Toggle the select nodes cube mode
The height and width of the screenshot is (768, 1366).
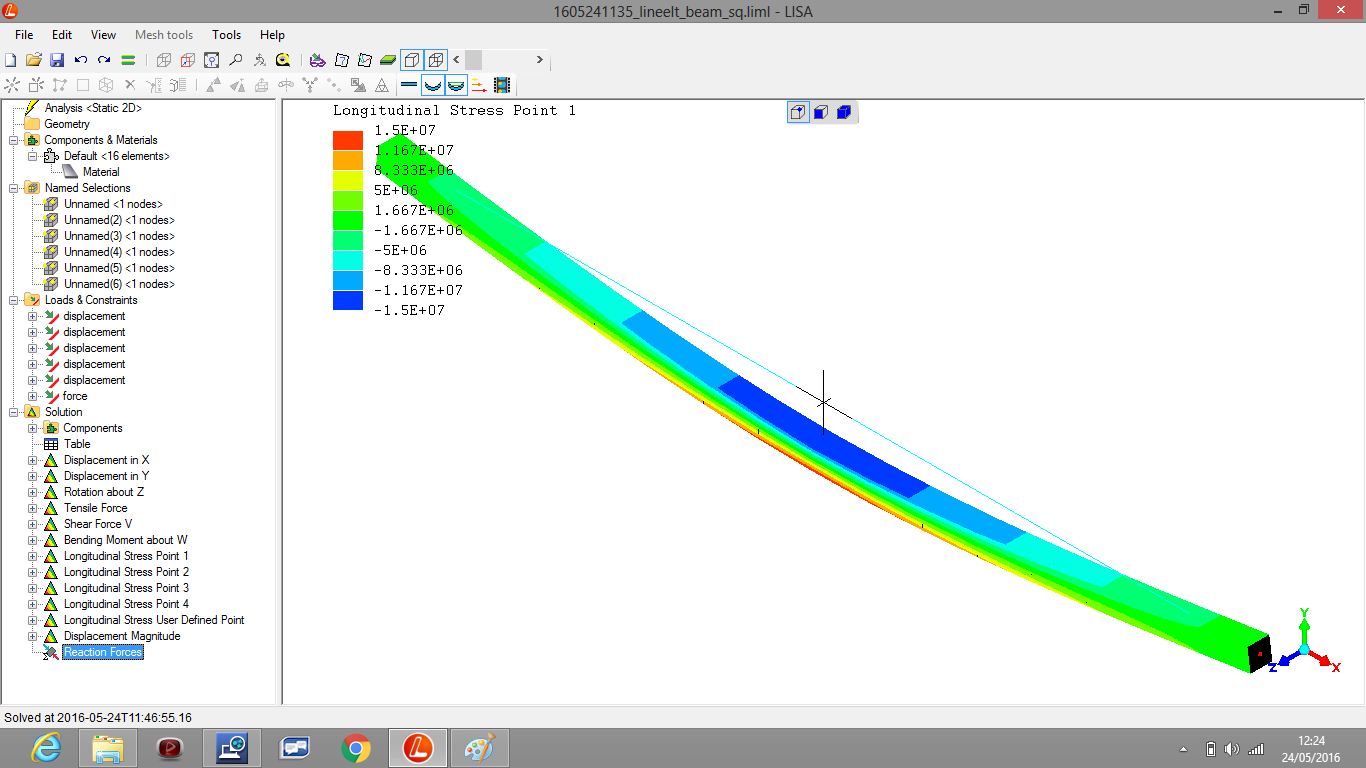pos(798,112)
